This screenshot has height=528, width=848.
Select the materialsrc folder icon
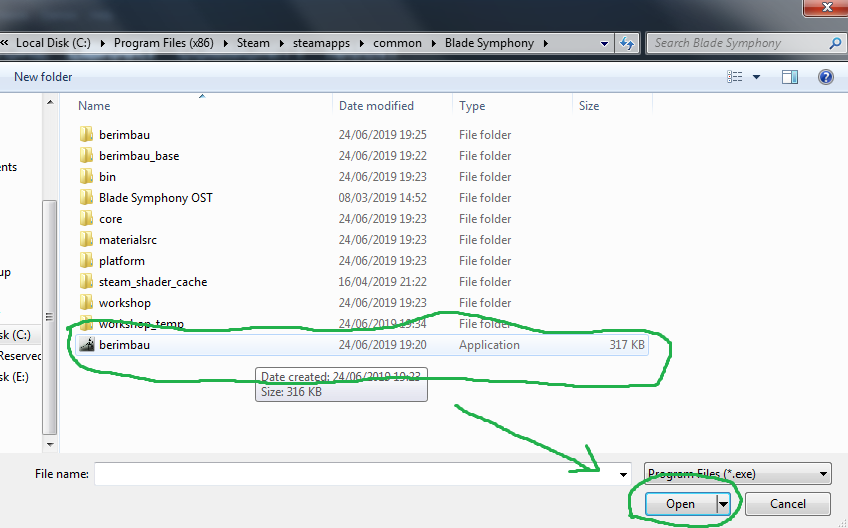click(87, 239)
